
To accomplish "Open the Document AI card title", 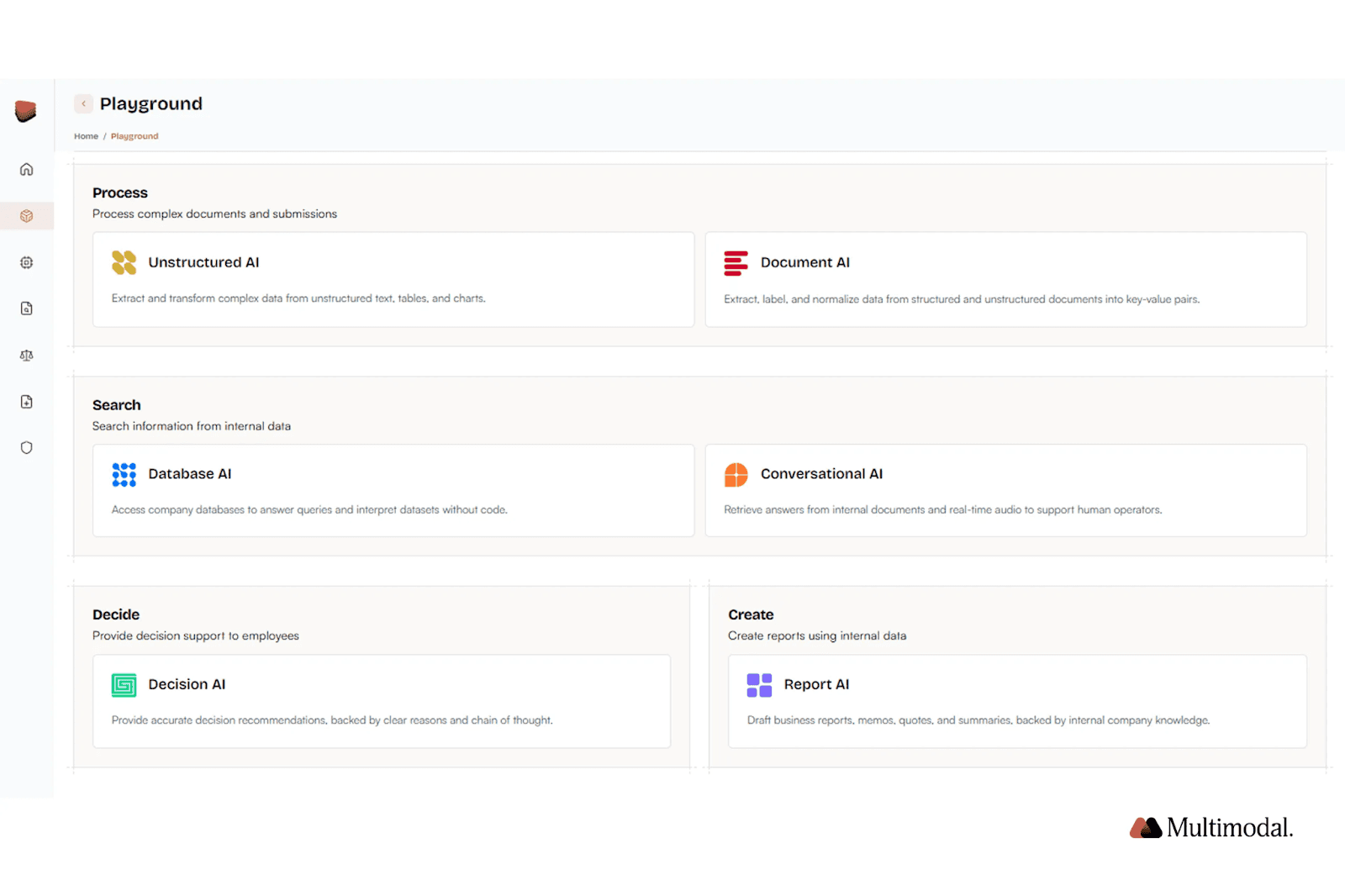I will click(805, 262).
